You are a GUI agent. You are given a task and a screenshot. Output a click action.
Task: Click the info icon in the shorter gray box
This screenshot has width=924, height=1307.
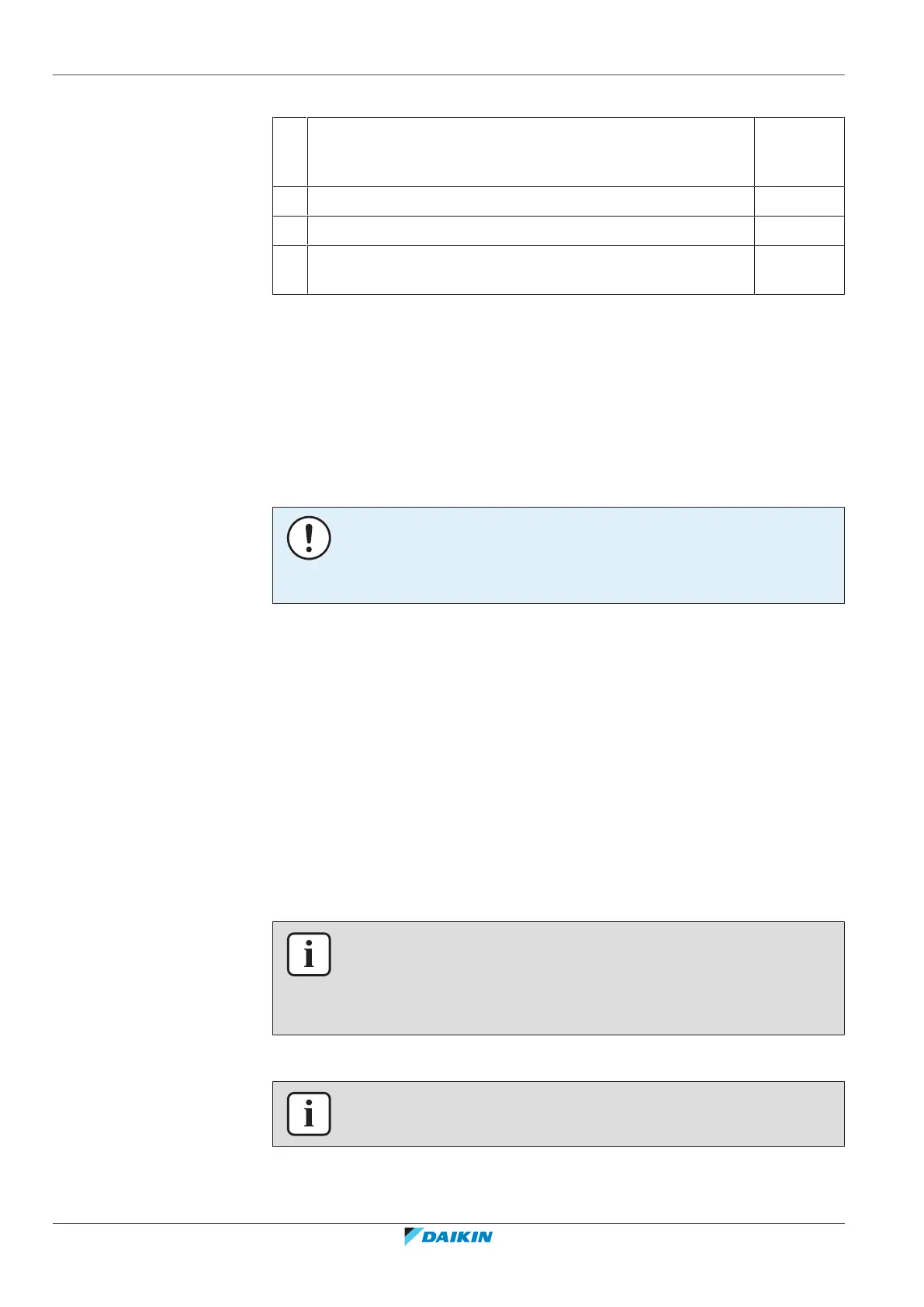click(309, 1114)
